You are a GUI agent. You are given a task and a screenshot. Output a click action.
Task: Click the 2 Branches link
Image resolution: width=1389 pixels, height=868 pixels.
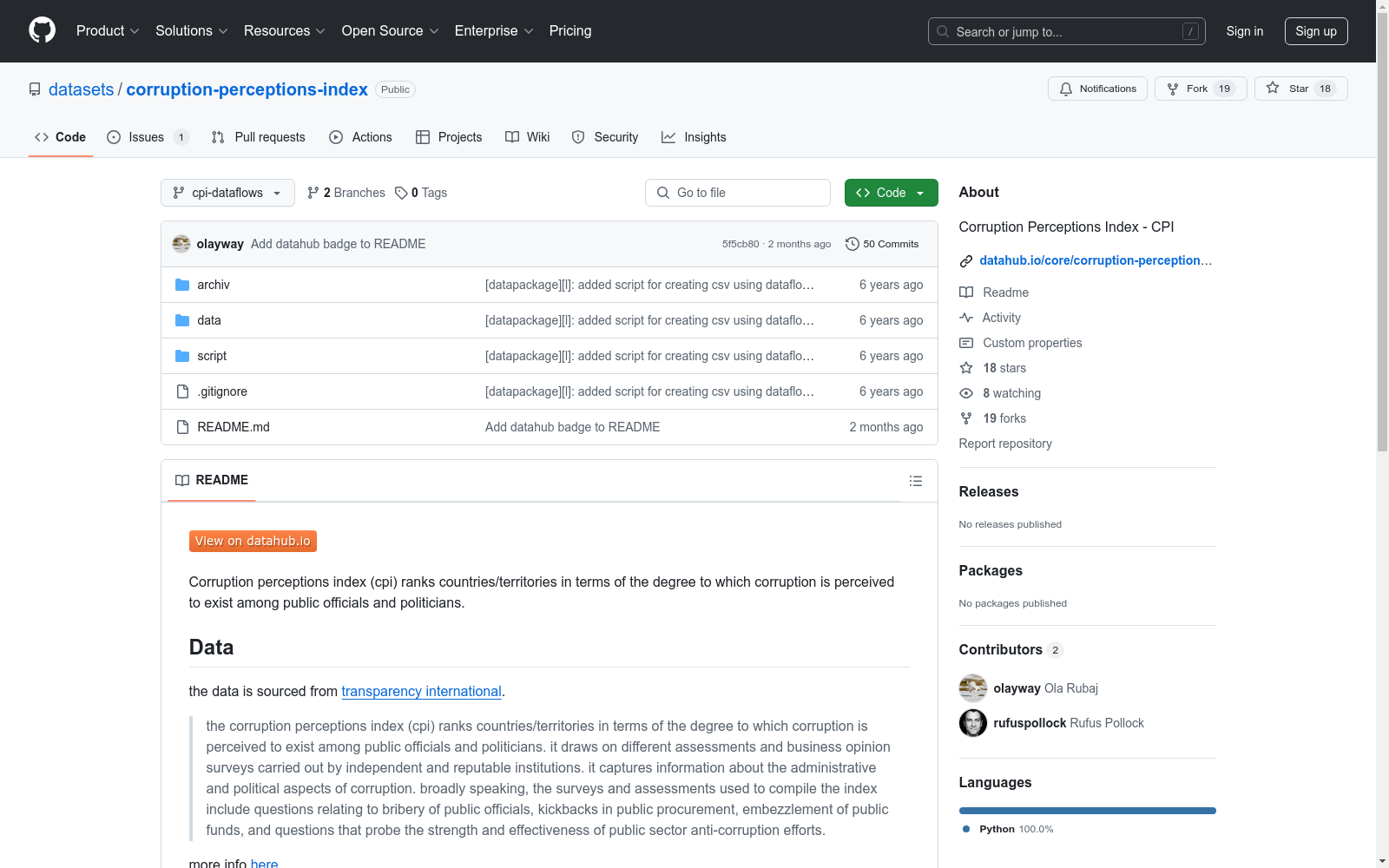click(x=346, y=193)
